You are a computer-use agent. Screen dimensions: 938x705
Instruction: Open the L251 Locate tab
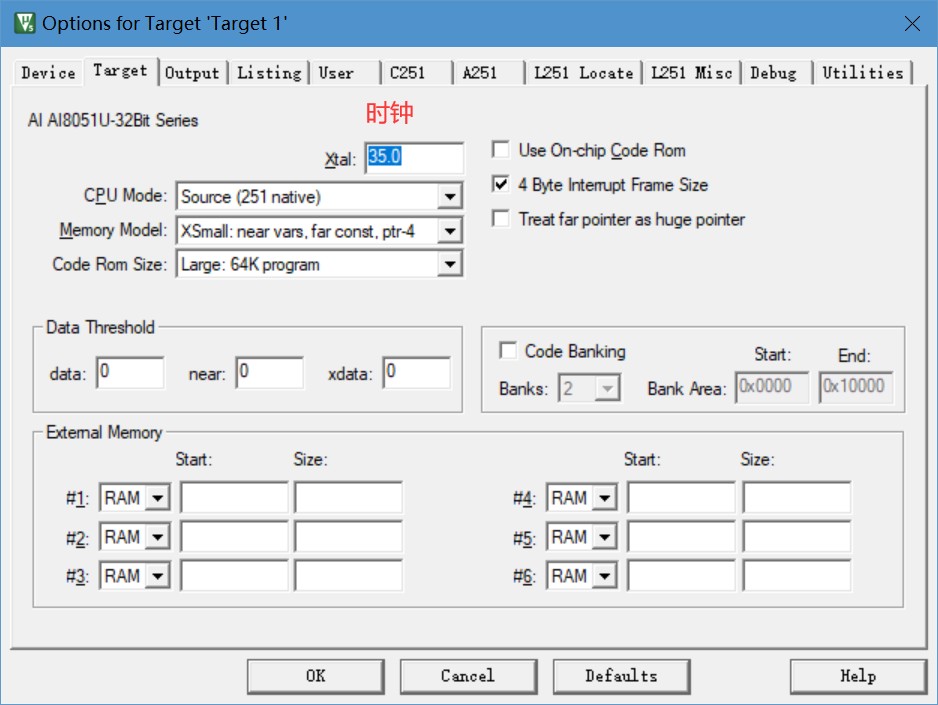[583, 73]
